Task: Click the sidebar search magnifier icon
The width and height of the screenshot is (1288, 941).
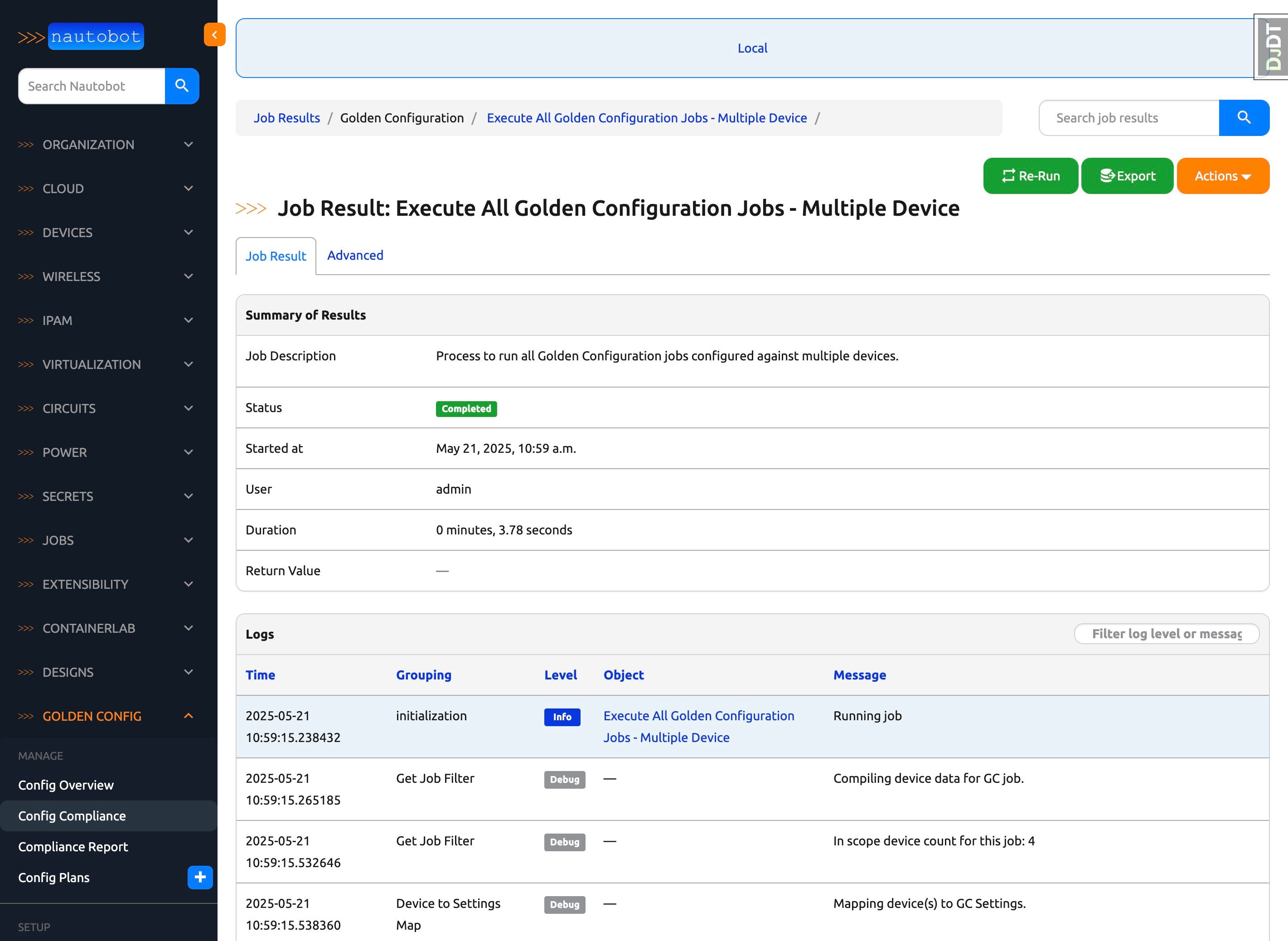Action: pyautogui.click(x=182, y=86)
